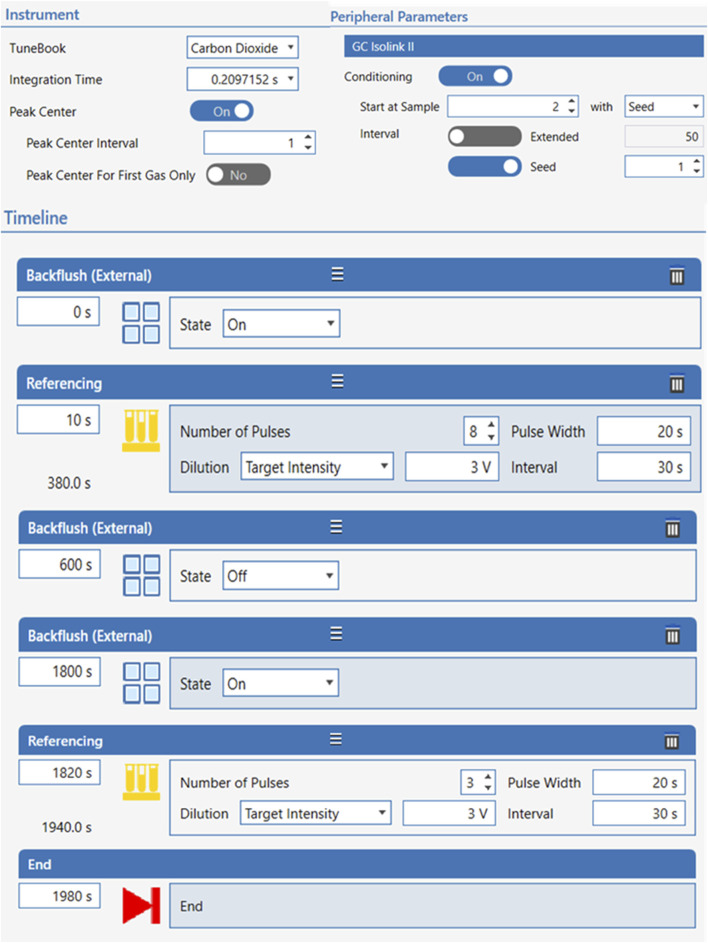Increment Number of Pulses from 8
708x943 pixels.
click(x=491, y=425)
